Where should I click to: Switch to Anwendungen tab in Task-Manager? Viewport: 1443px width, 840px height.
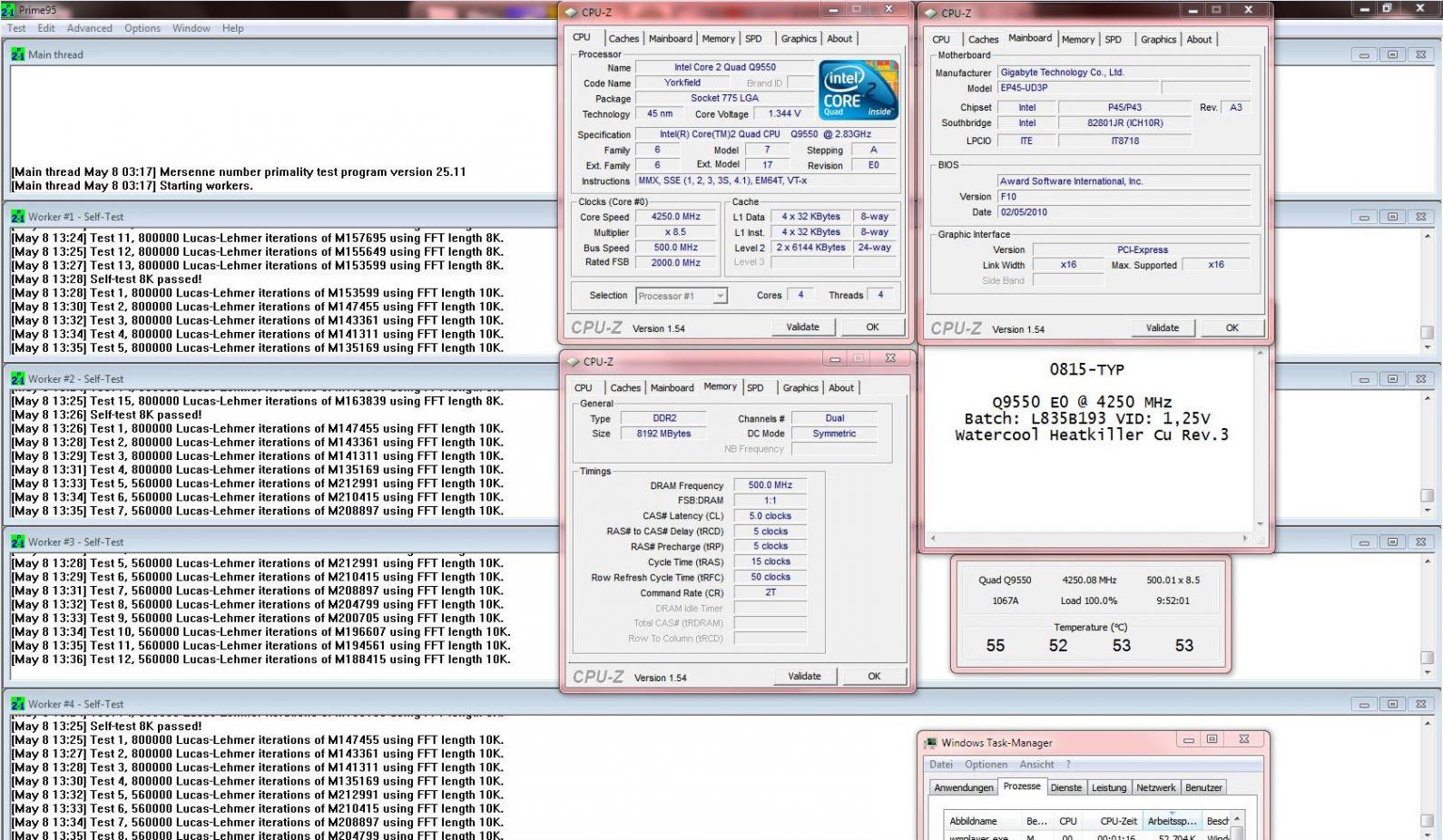tap(964, 787)
